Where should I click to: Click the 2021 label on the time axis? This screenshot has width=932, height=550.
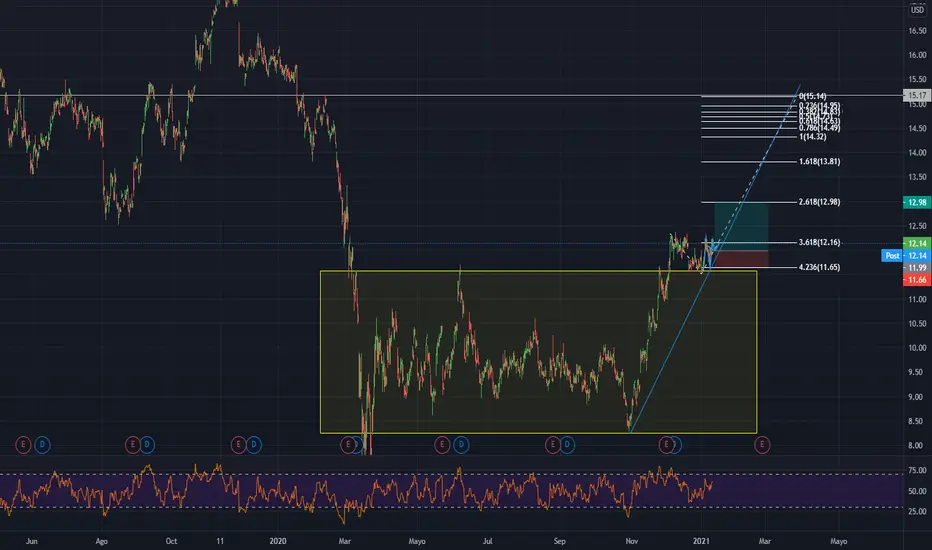pos(701,541)
